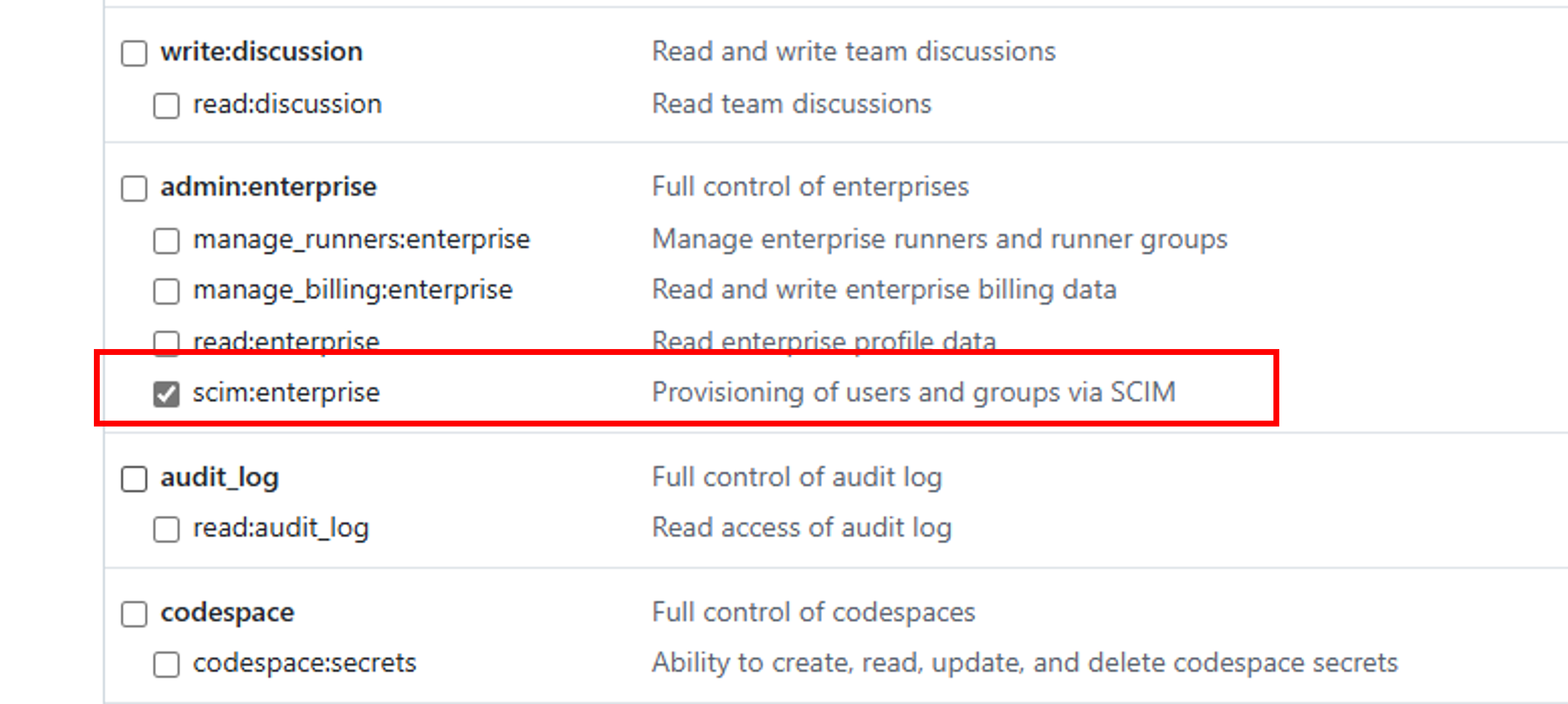Viewport: 1568px width, 704px height.
Task: Click the audit_log label text
Action: (219, 478)
